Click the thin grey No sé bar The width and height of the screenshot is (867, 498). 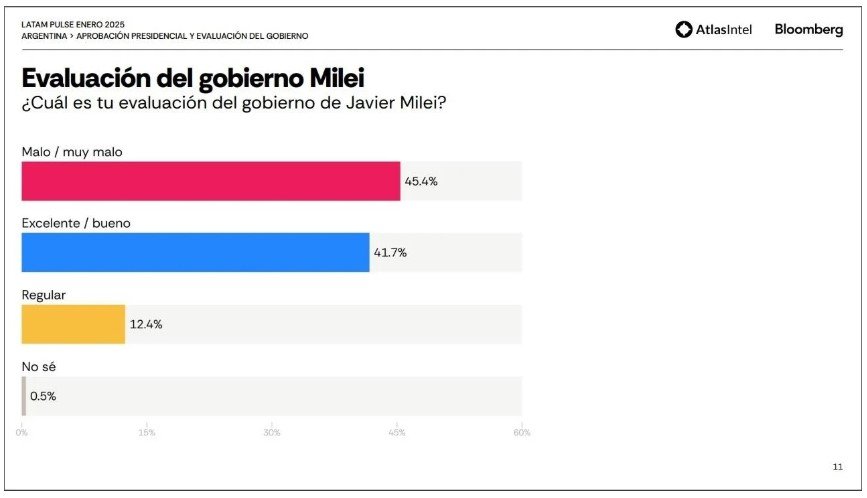[x=24, y=396]
